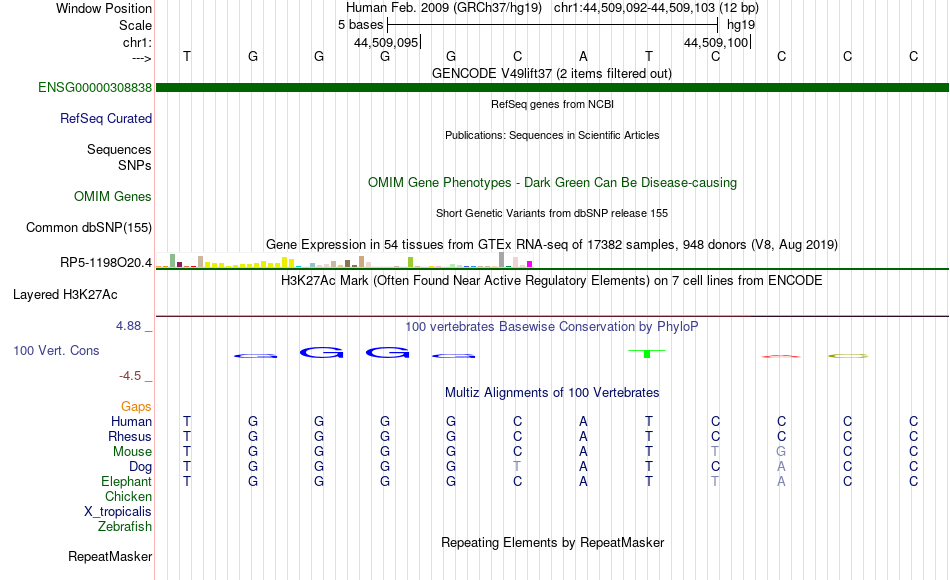Select the Rhesus species row label
This screenshot has width=950, height=580.
click(x=130, y=436)
